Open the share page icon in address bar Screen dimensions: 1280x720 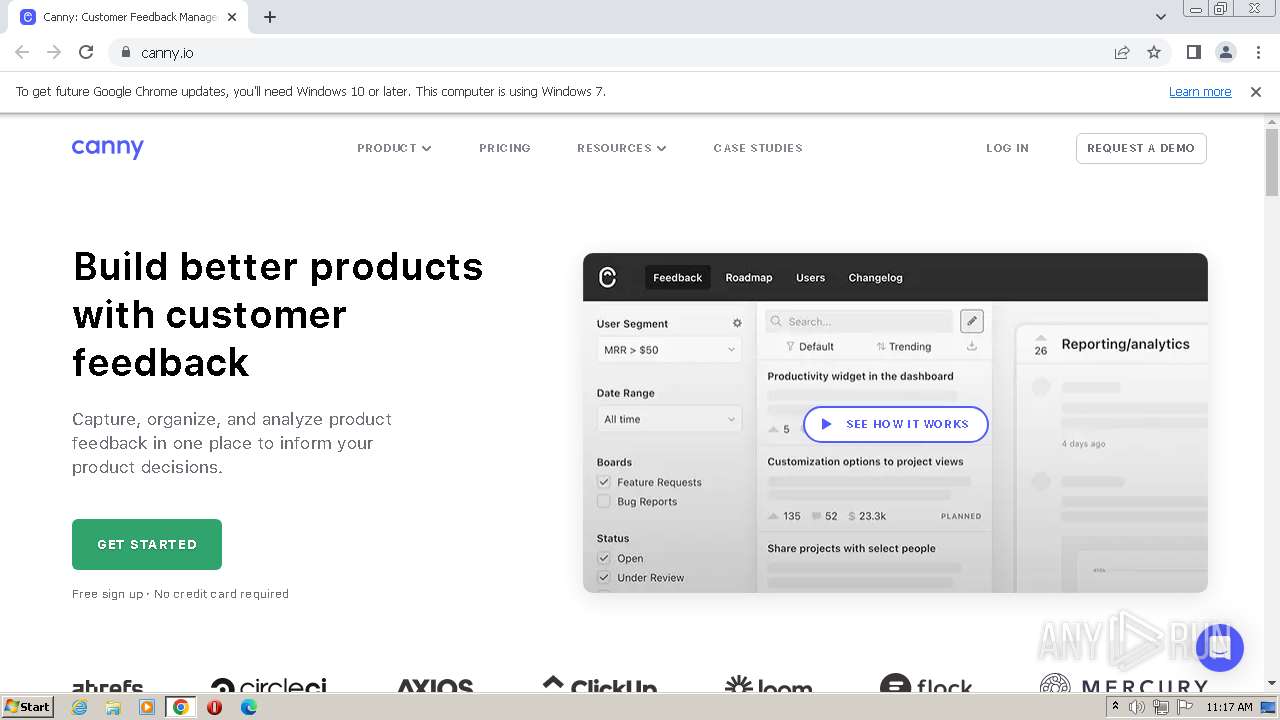point(1122,52)
